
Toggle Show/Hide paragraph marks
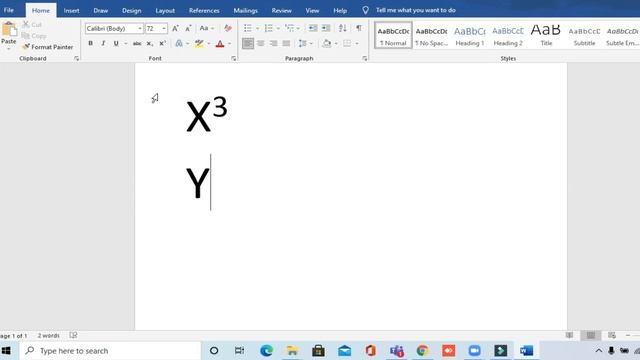359,28
